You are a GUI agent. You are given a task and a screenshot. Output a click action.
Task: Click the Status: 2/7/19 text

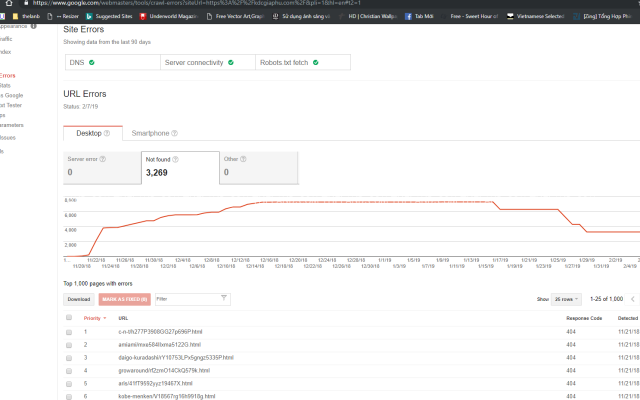click(80, 107)
